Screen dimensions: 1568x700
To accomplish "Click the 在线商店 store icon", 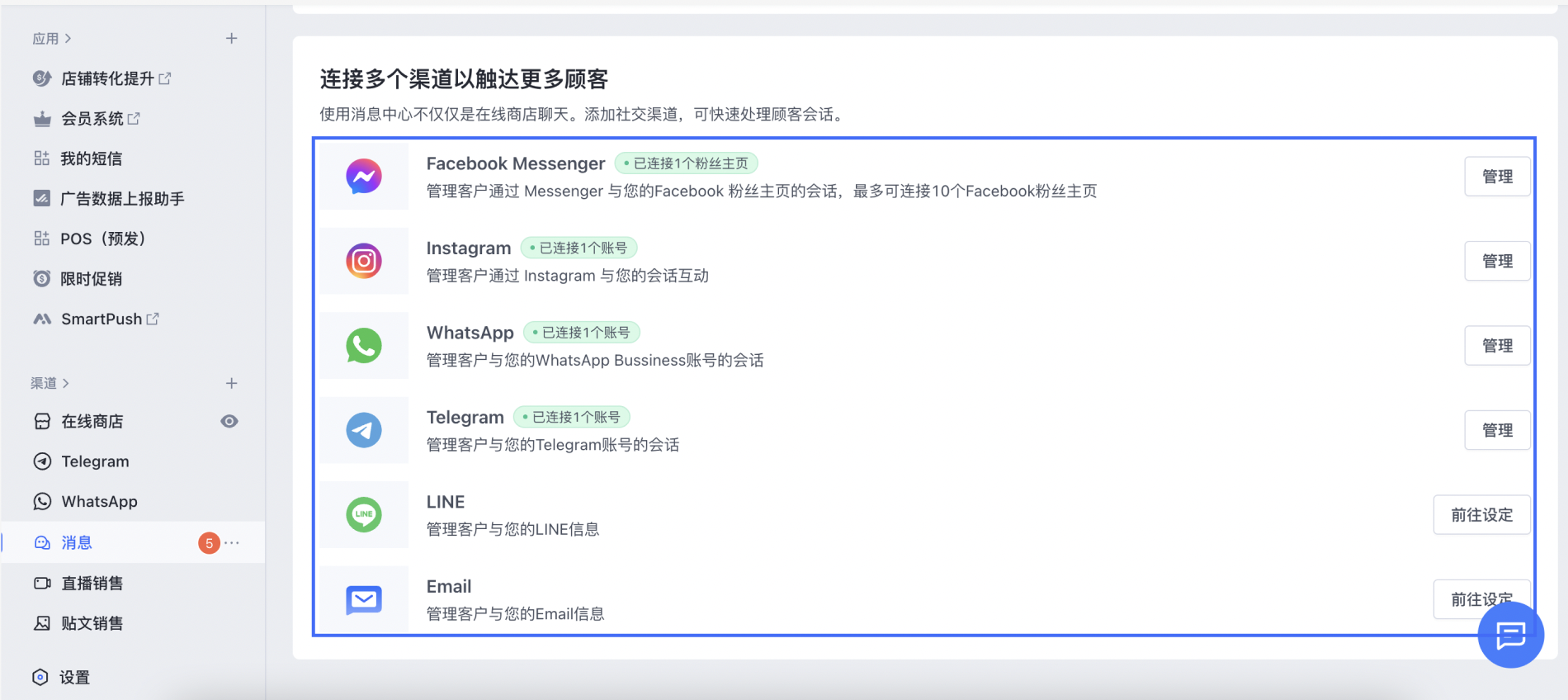I will (42, 422).
